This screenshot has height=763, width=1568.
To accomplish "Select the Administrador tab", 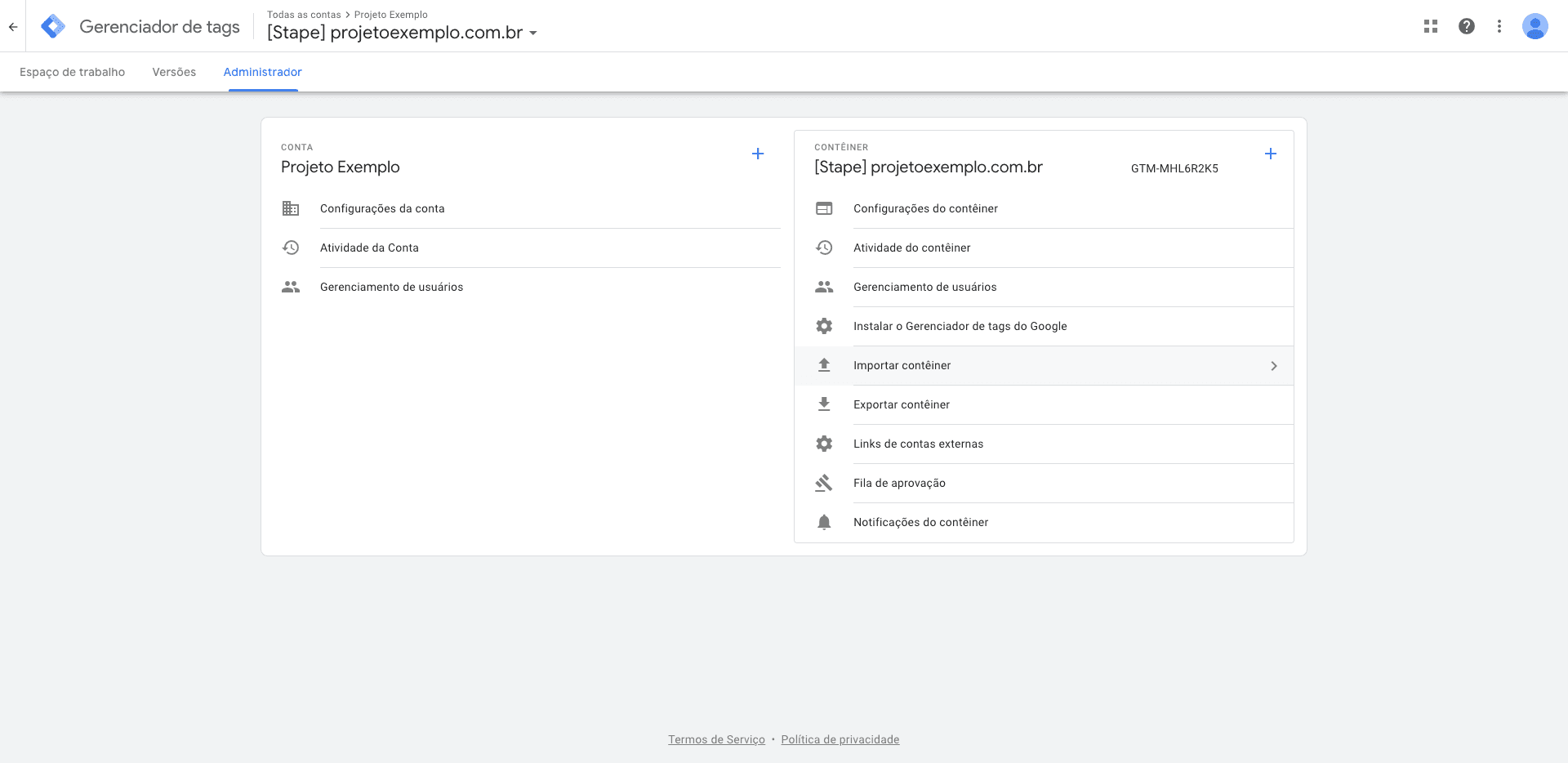I will point(263,72).
